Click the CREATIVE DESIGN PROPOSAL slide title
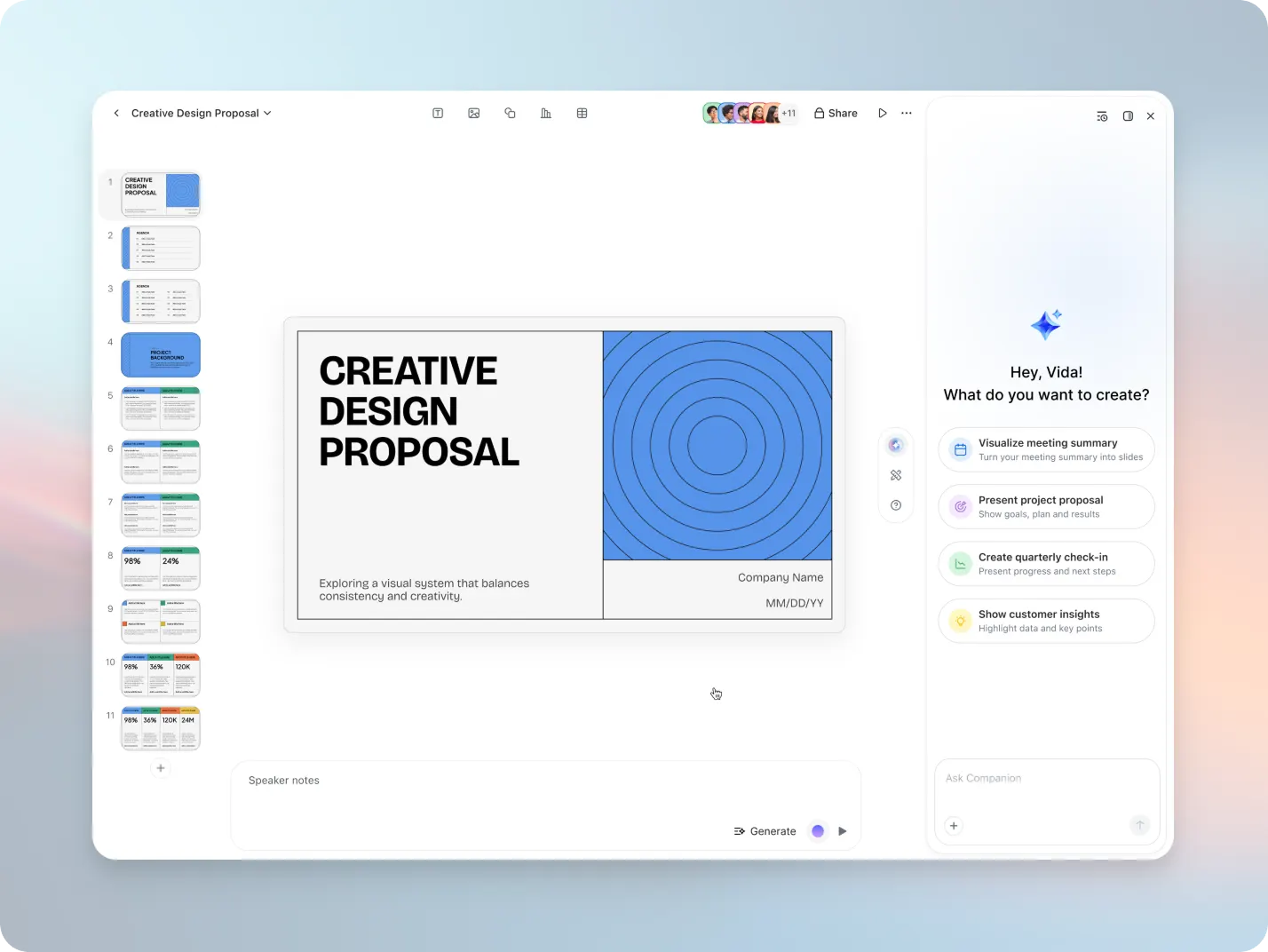 (x=419, y=411)
